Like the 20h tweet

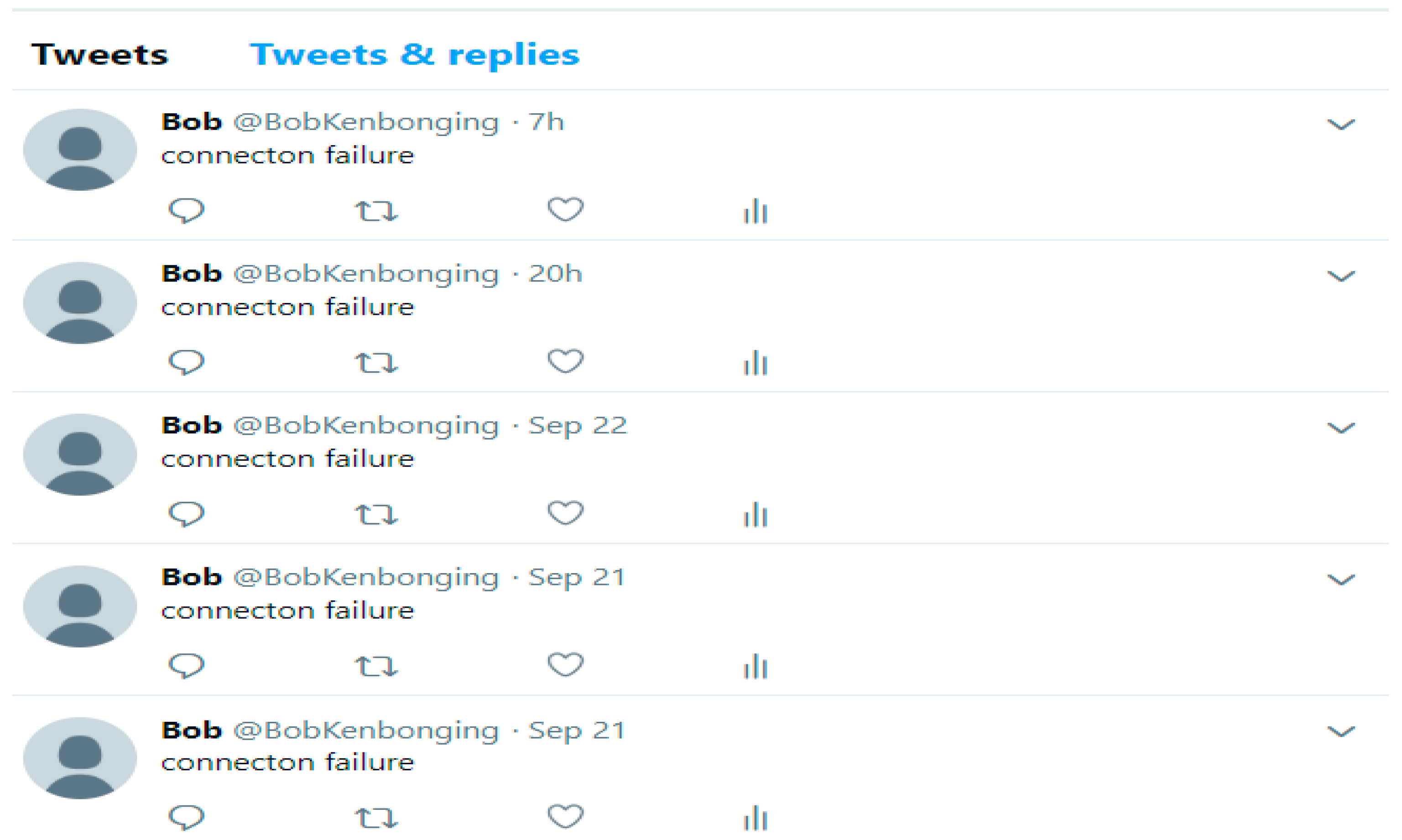pos(565,361)
